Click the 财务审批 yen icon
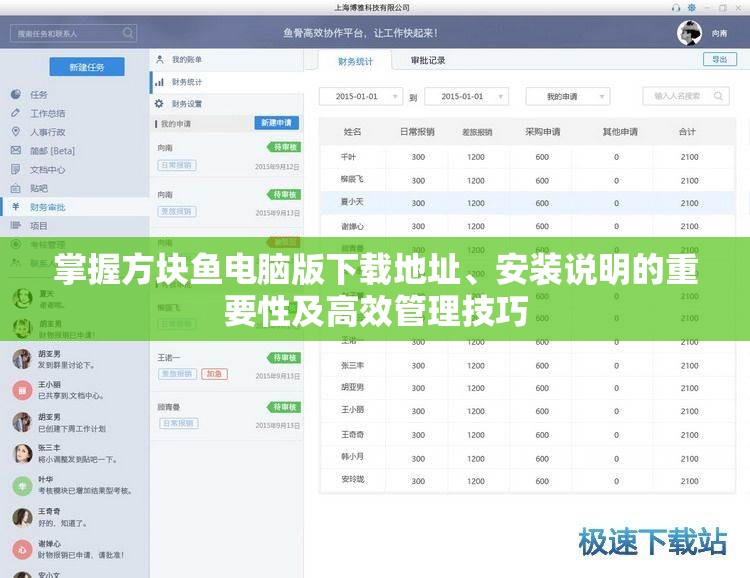Screen dimensions: 750x578 point(16,206)
